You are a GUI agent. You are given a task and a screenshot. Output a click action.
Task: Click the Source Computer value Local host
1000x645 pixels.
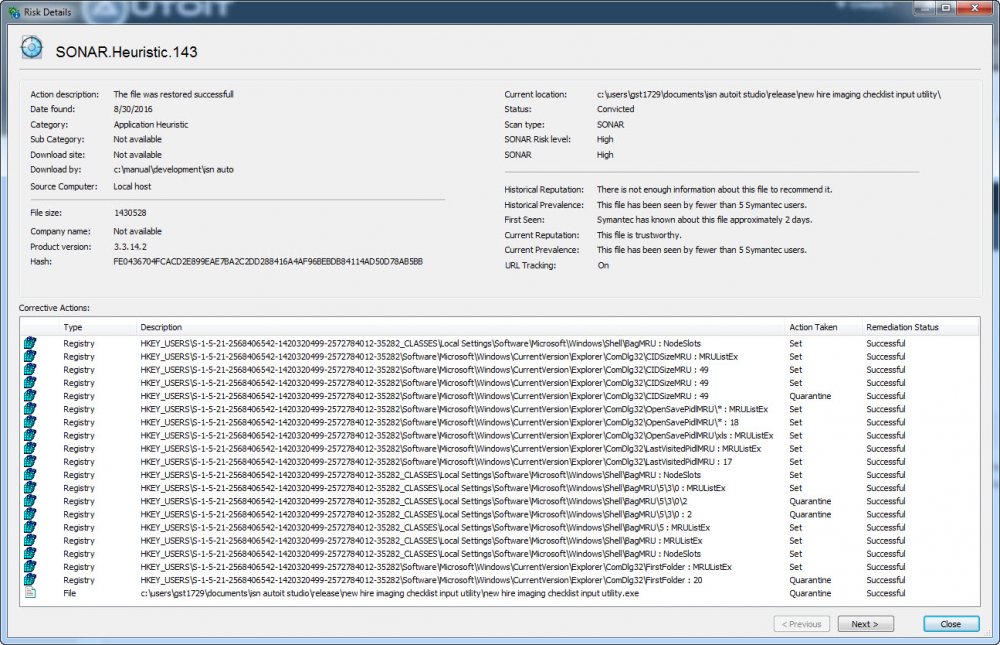[x=132, y=186]
